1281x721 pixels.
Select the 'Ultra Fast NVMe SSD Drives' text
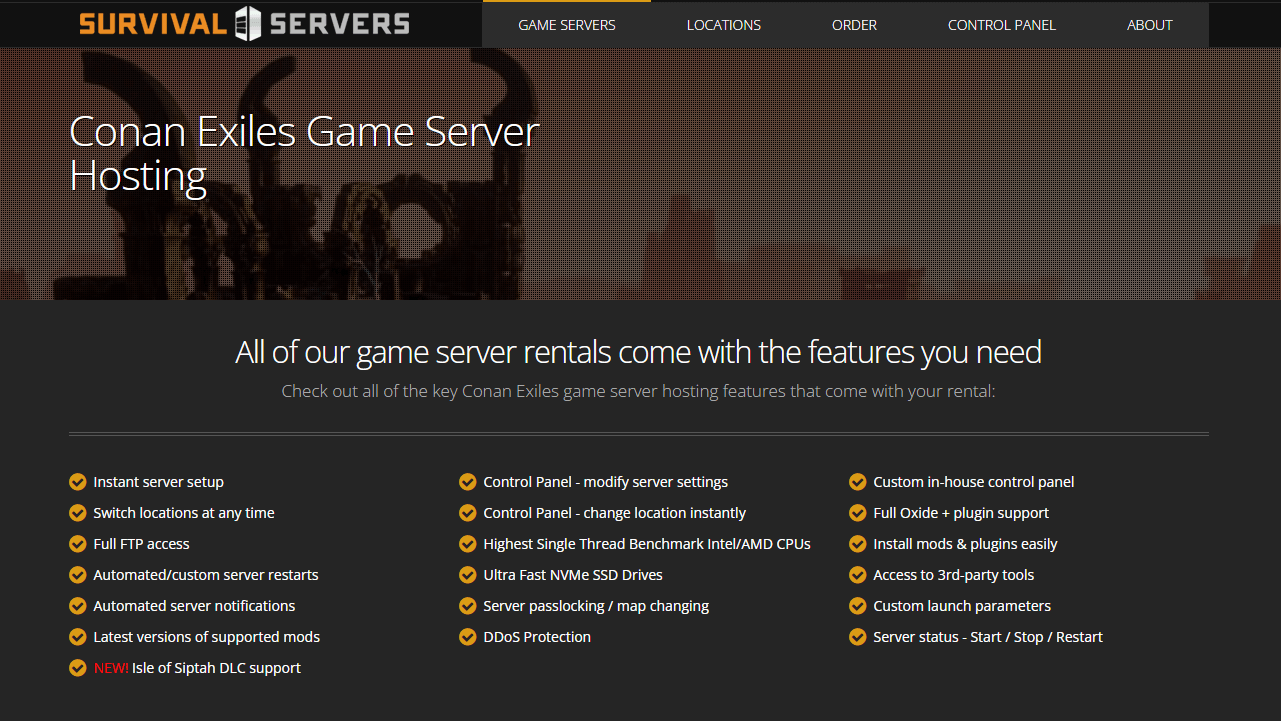[573, 575]
